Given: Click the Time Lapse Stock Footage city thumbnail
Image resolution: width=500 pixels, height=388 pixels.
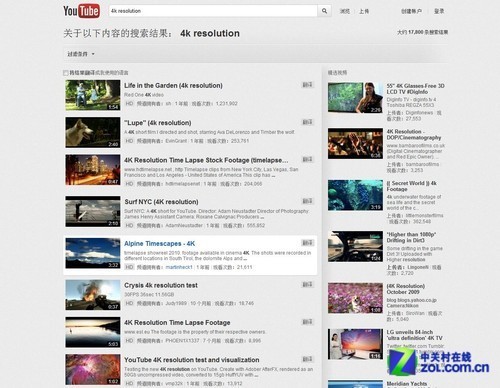Looking at the screenshot, I should [93, 170].
